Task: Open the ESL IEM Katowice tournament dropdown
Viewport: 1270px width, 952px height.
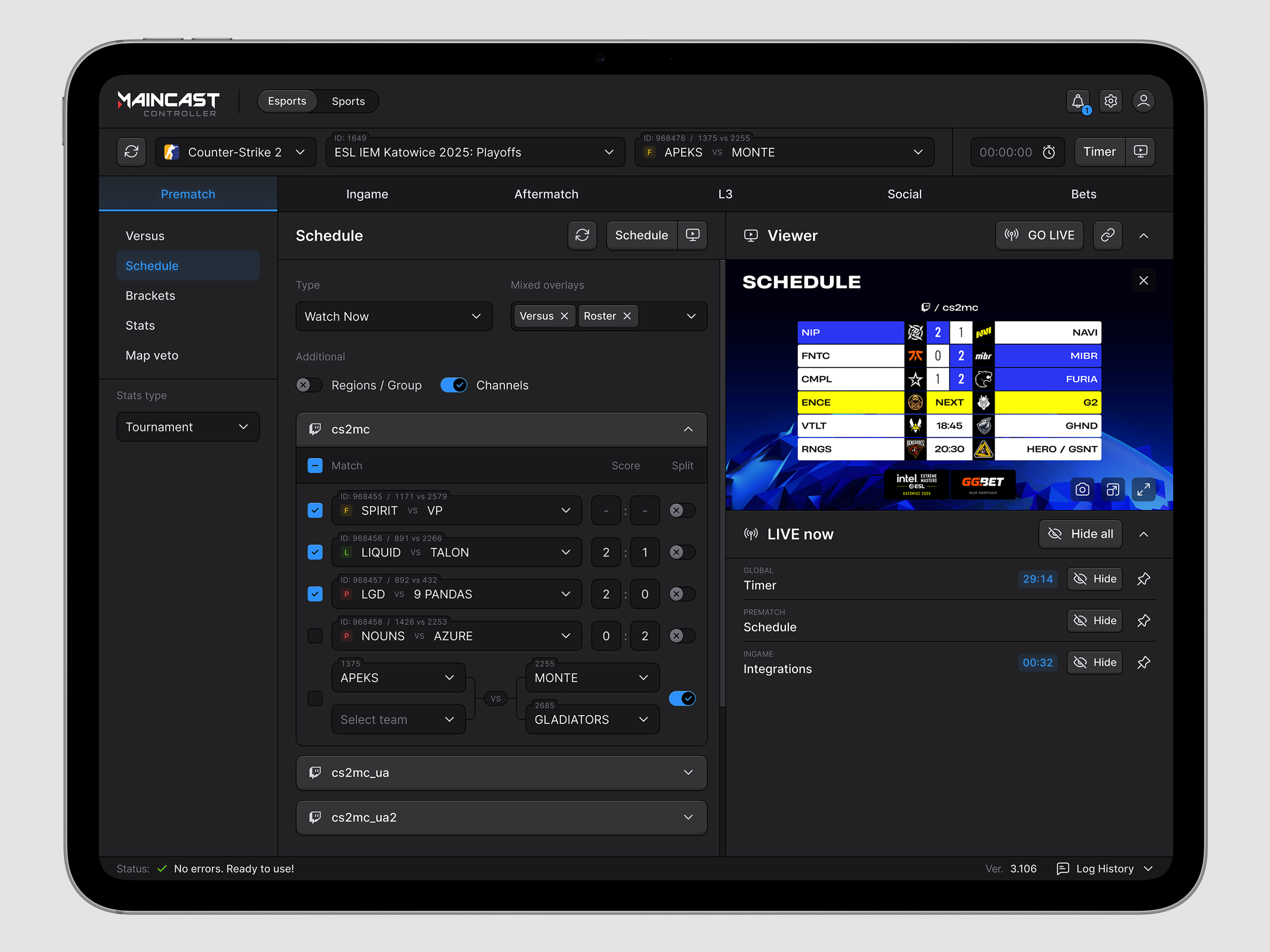Action: [475, 152]
